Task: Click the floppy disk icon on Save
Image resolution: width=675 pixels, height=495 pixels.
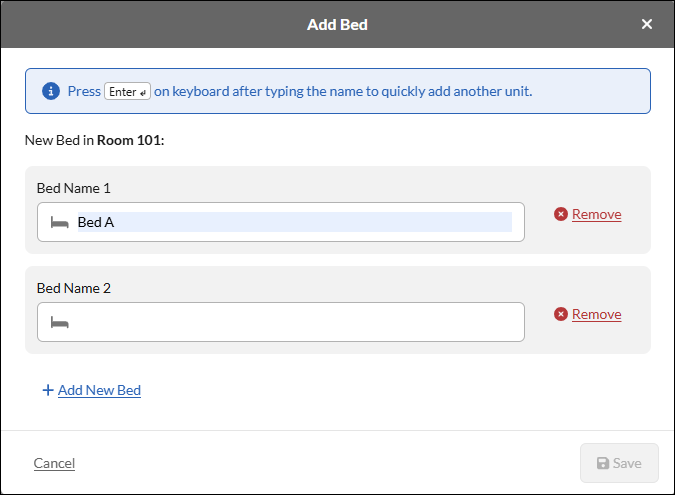Action: tap(603, 463)
